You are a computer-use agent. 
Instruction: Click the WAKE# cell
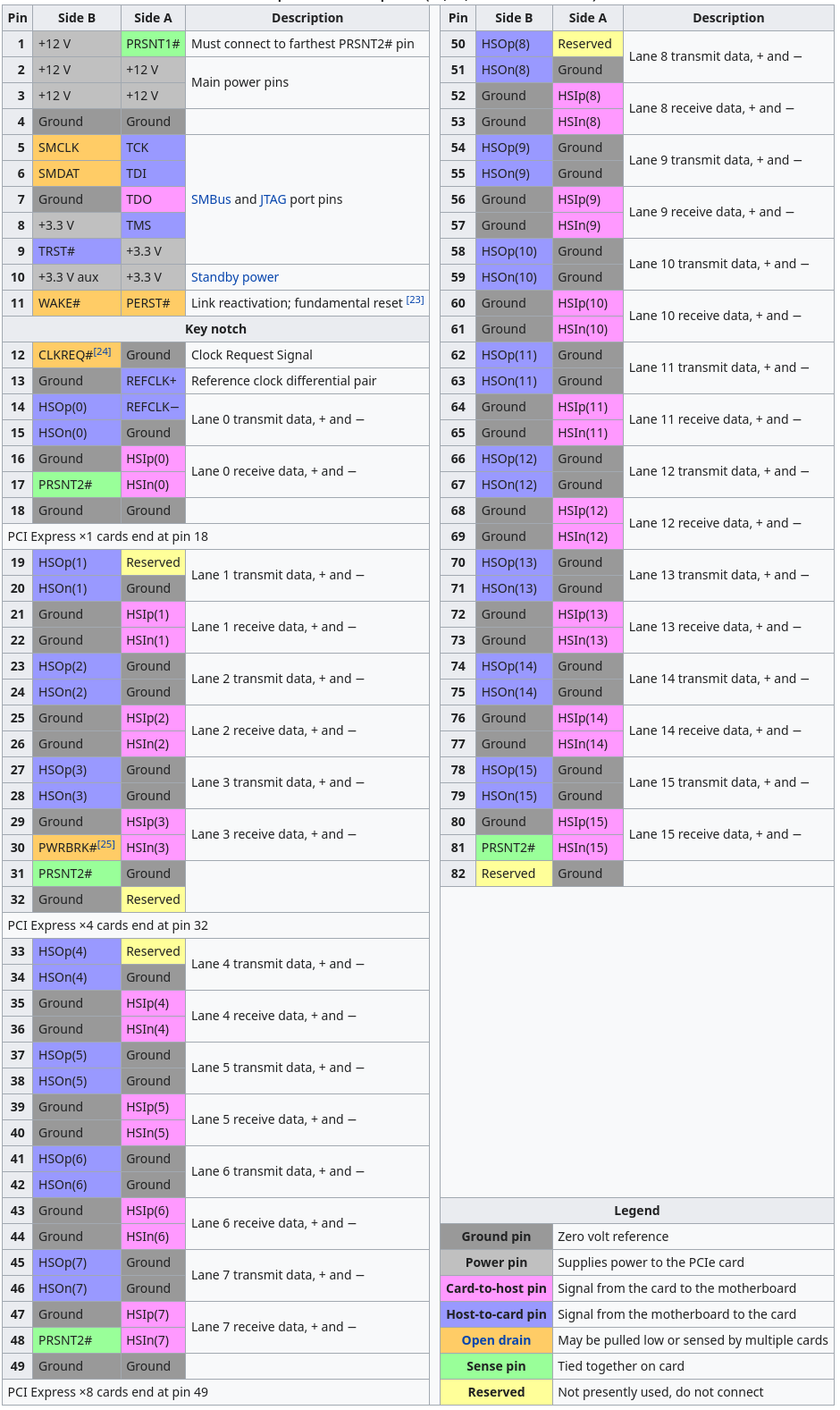tap(76, 303)
